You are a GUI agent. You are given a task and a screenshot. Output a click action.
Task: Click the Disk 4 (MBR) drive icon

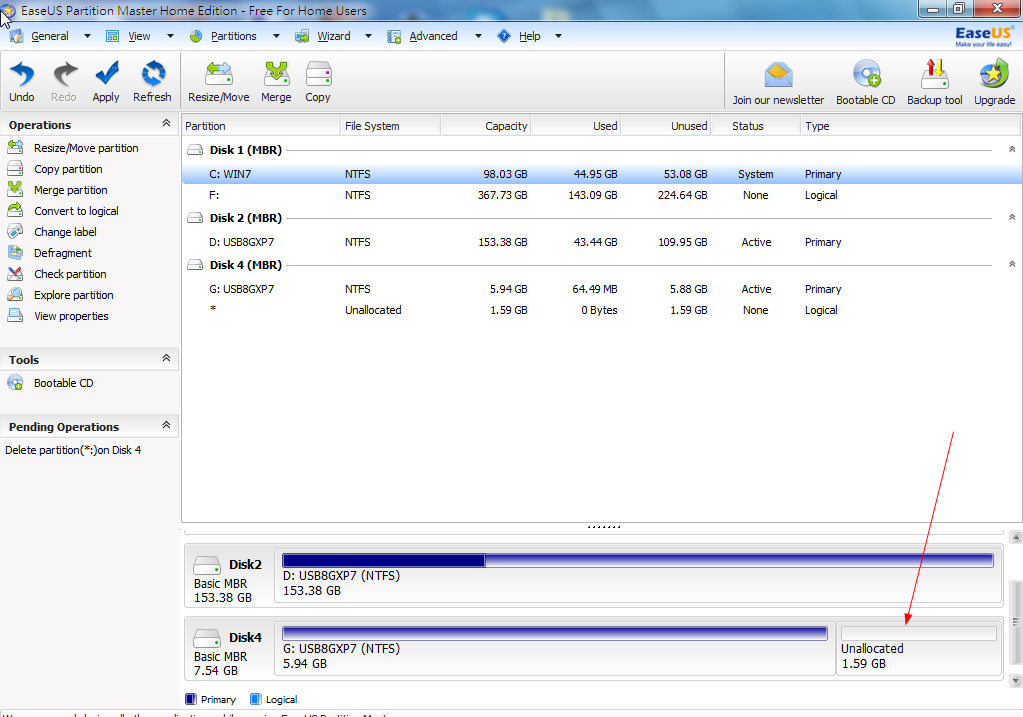[x=195, y=265]
